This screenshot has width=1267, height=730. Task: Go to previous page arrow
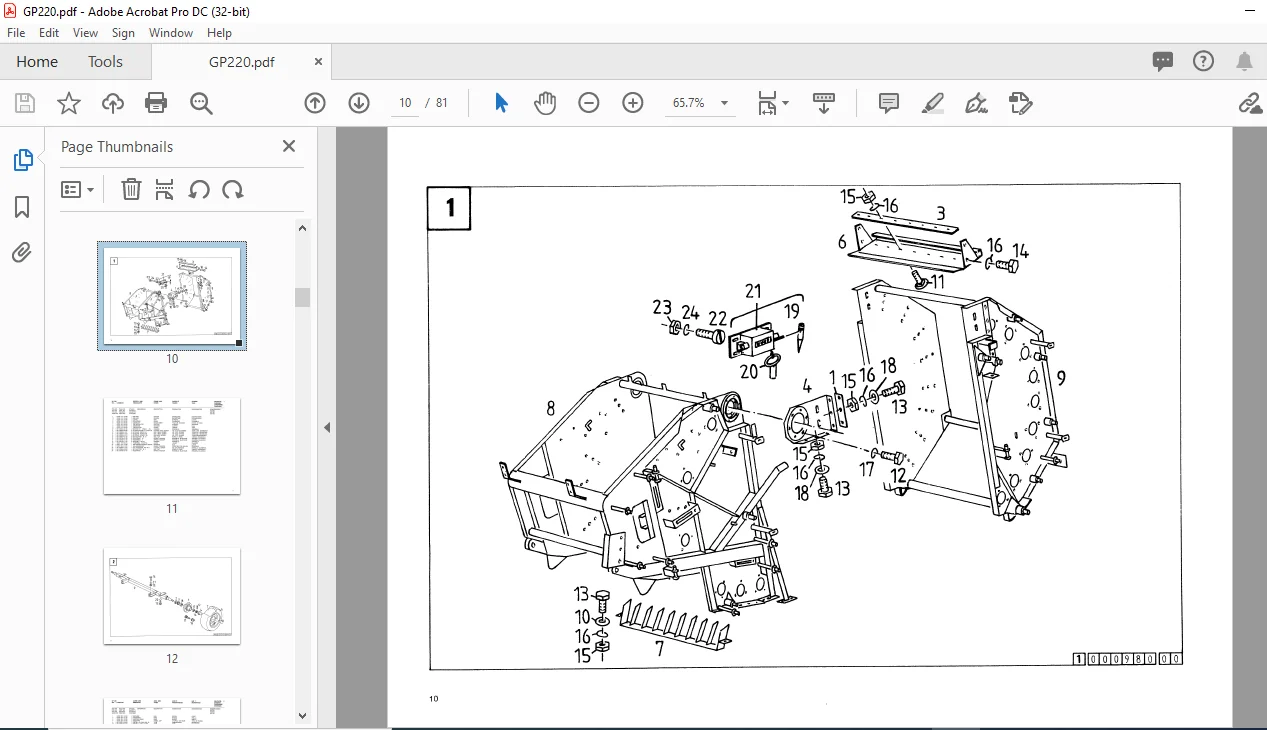[x=315, y=103]
